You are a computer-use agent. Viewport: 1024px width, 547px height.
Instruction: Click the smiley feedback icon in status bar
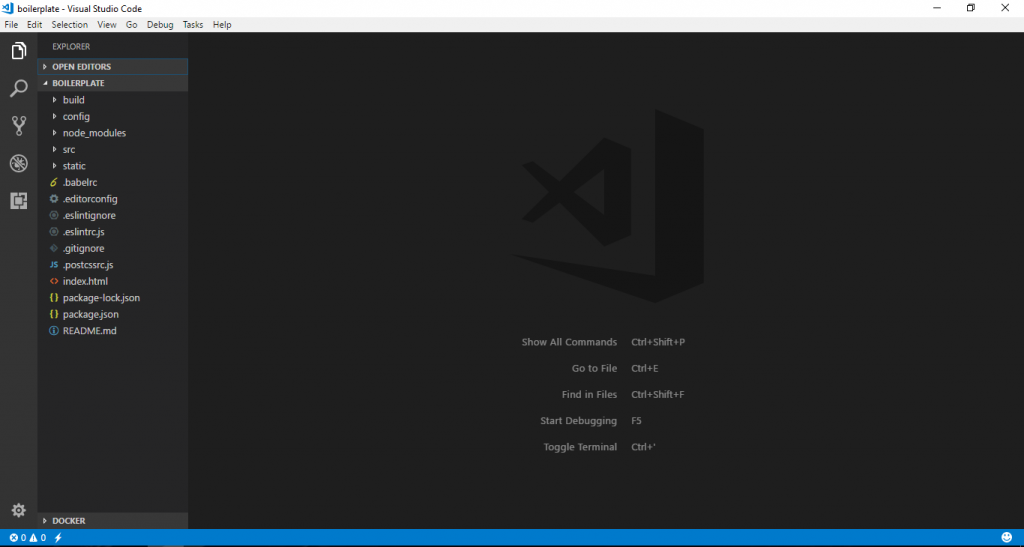[x=1006, y=538]
